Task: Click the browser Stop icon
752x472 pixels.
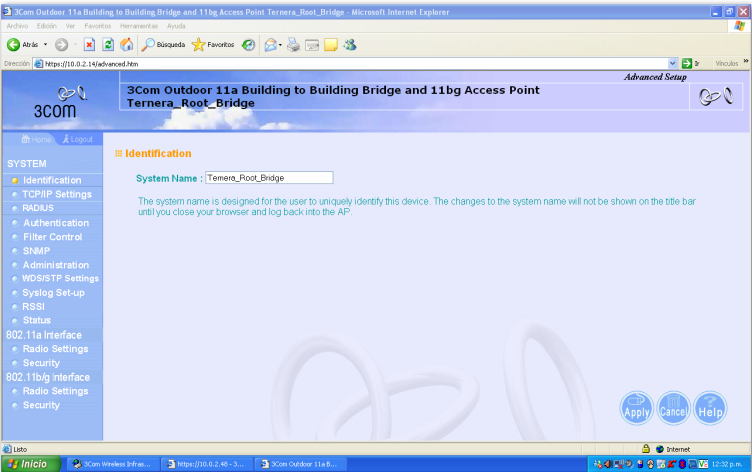Action: 90,44
